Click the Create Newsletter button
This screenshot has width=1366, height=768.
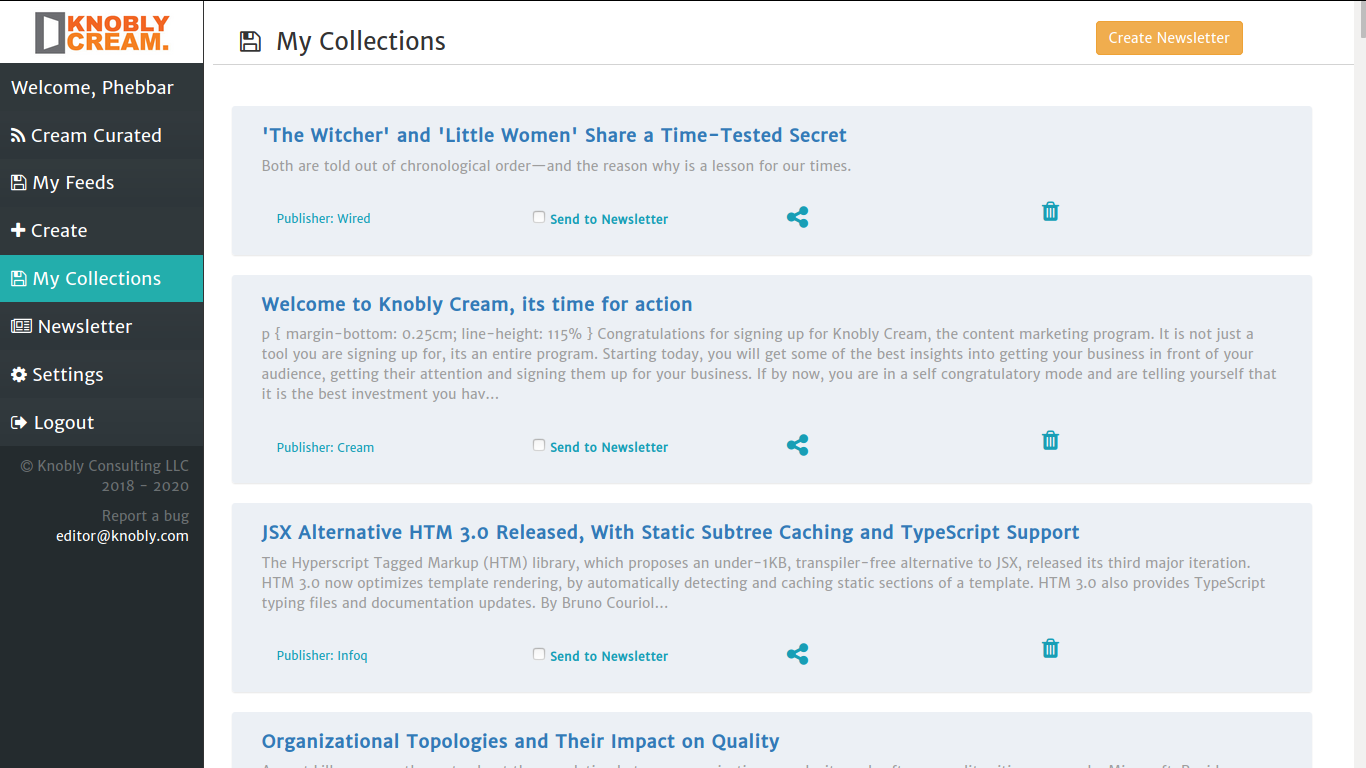[1169, 38]
